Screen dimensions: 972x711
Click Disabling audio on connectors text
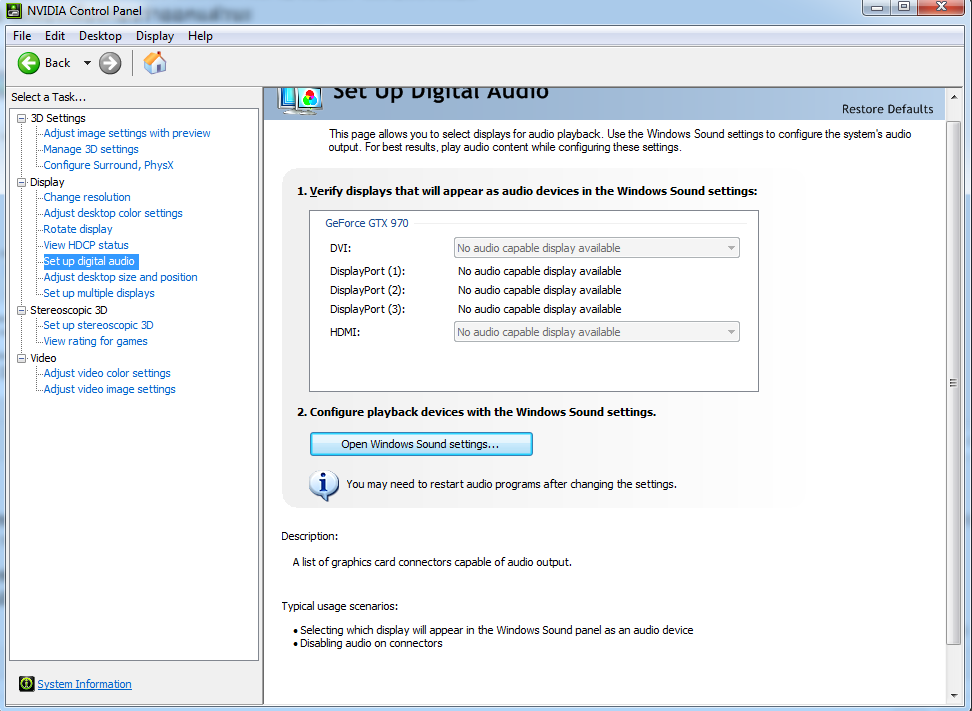(371, 643)
